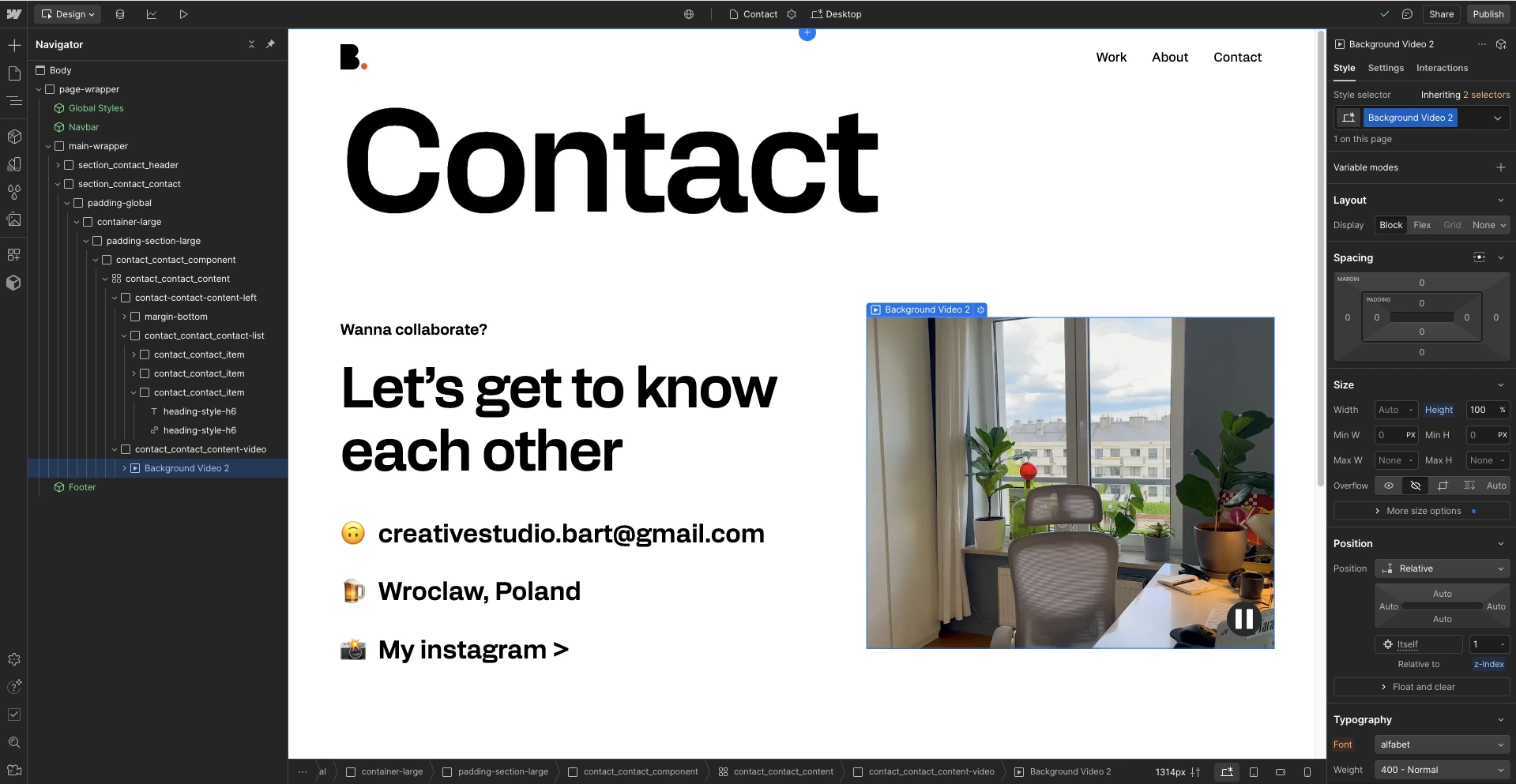Click the Preview play icon

[183, 14]
